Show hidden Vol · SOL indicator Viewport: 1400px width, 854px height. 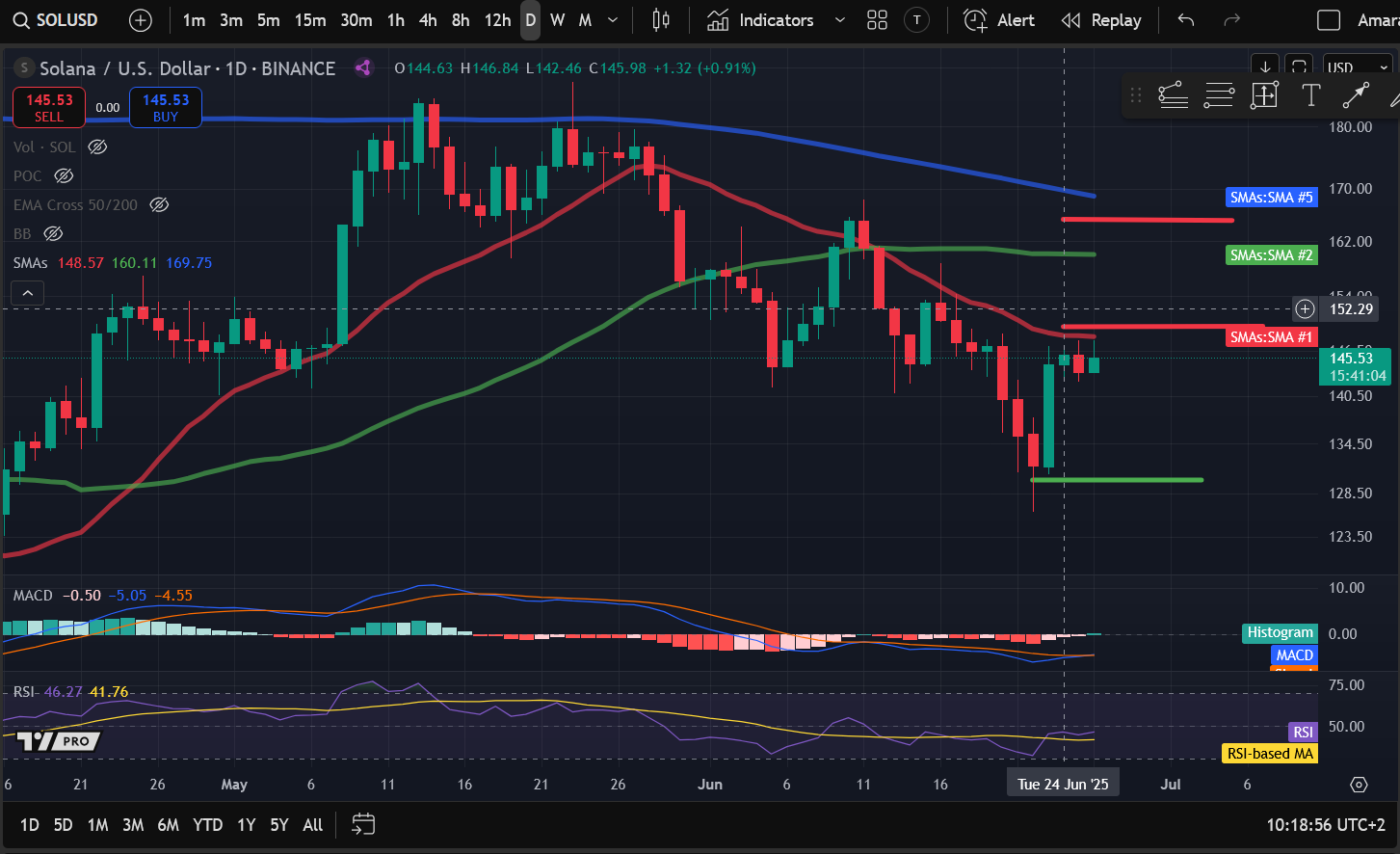click(97, 147)
